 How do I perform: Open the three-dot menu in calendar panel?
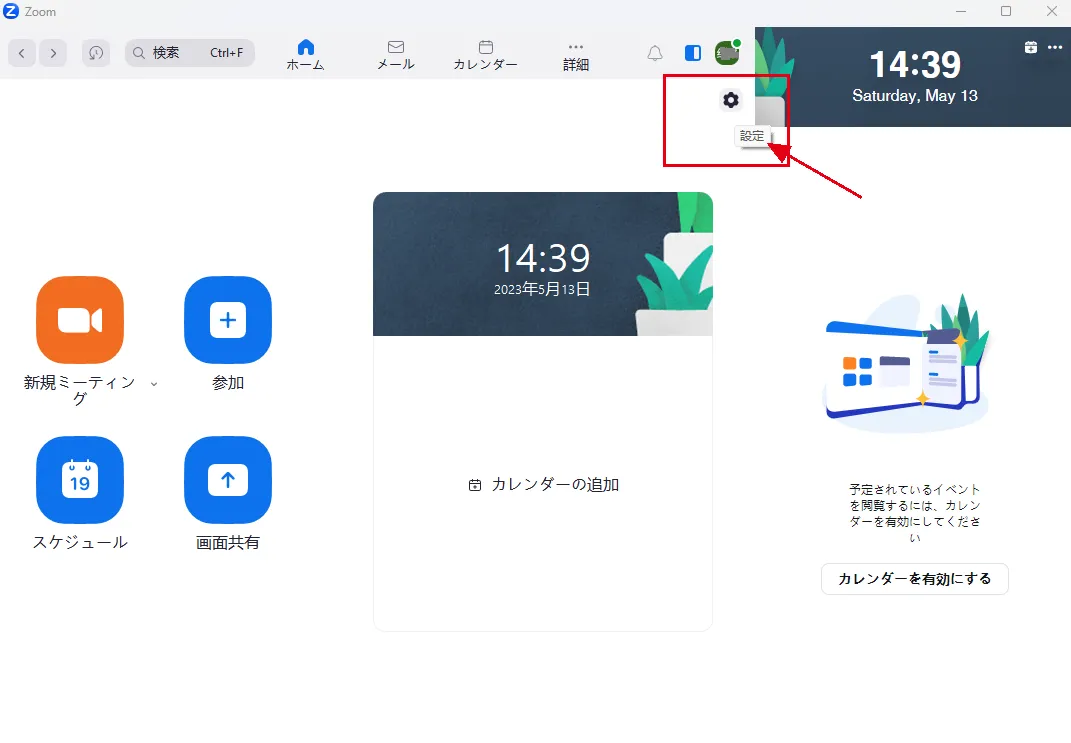click(1055, 47)
